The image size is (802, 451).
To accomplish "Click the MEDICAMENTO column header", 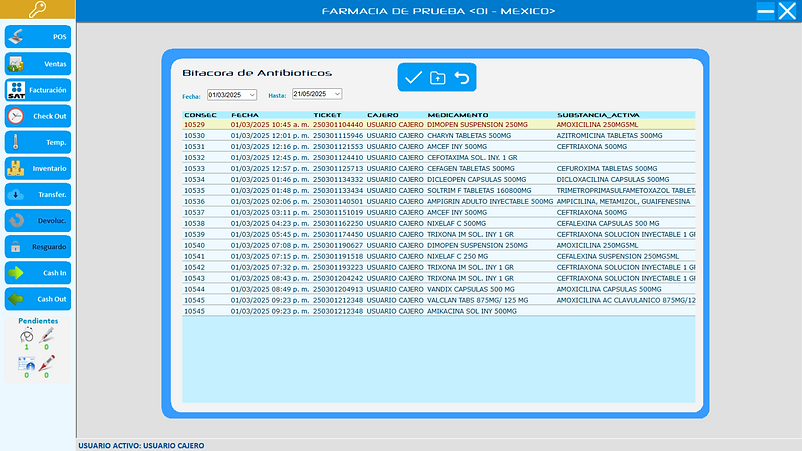I will pos(458,115).
